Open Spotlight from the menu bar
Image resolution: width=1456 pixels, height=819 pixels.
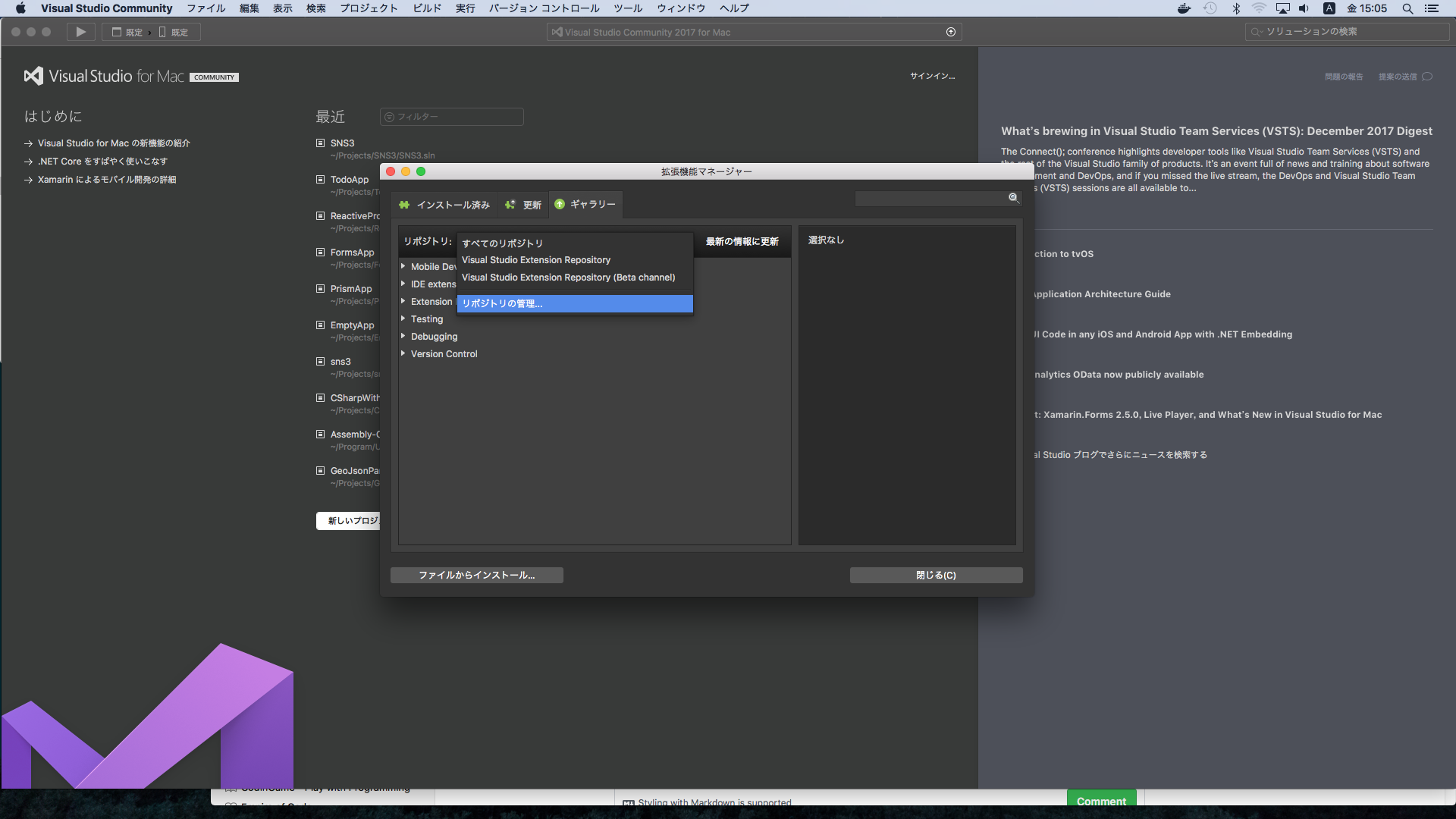pyautogui.click(x=1407, y=8)
